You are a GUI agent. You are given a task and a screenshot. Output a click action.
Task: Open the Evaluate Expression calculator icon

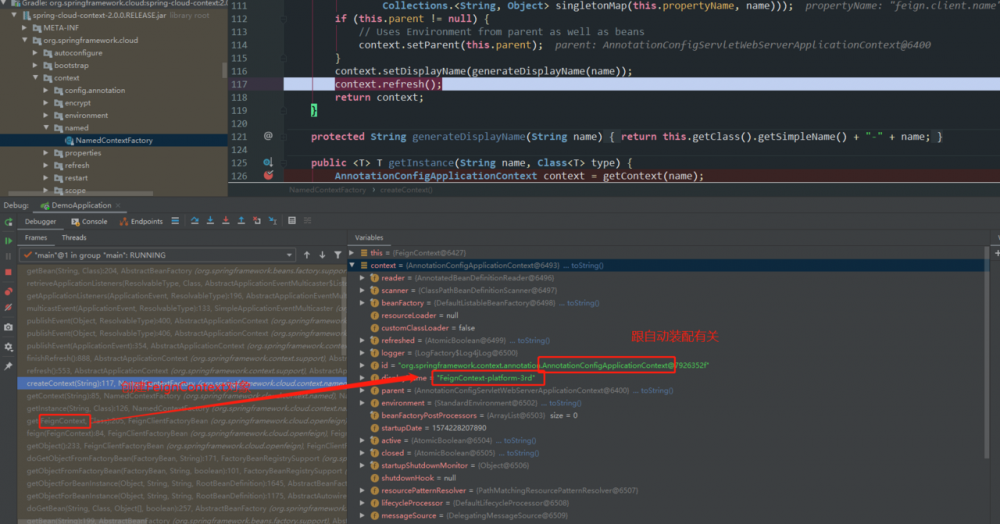[x=292, y=221]
